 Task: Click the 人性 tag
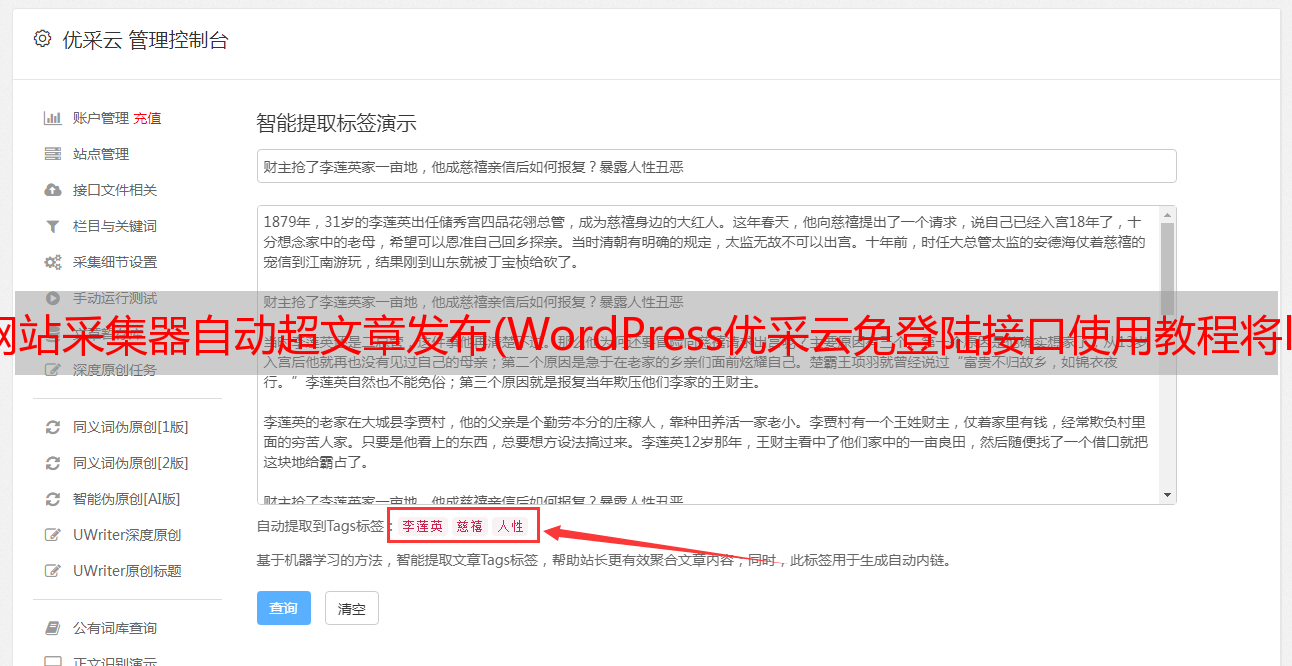tap(511, 526)
